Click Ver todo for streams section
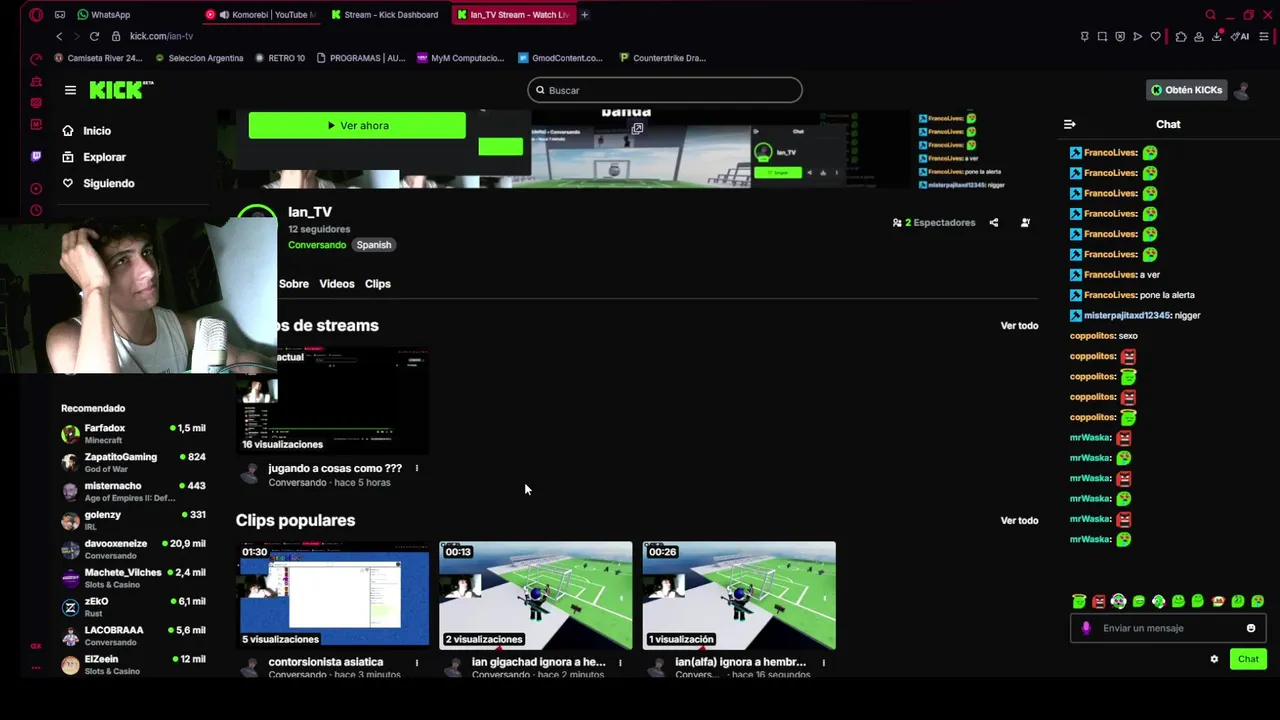This screenshot has height=720, width=1280. pos(1019,326)
